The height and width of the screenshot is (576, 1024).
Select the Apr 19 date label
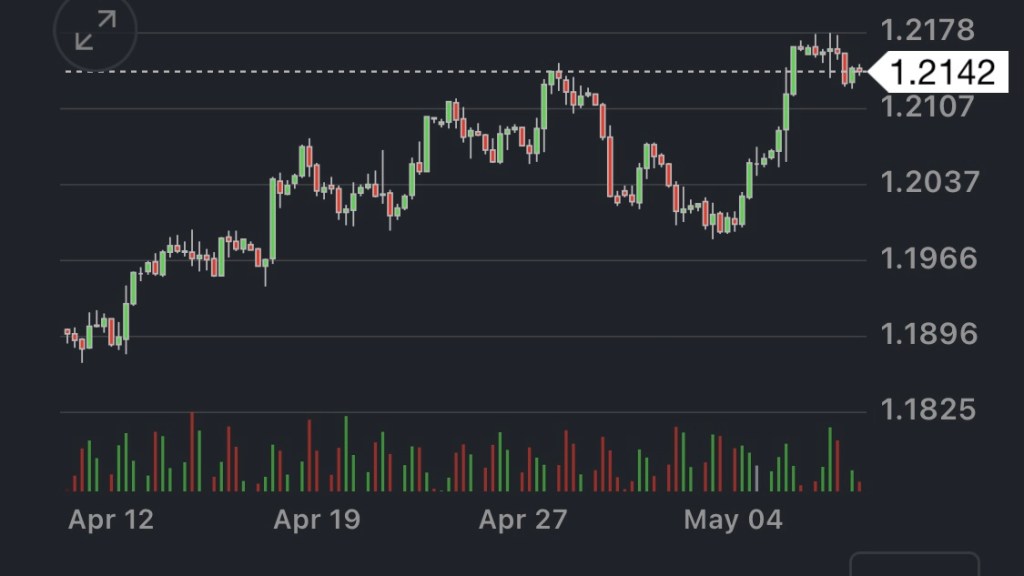click(316, 520)
